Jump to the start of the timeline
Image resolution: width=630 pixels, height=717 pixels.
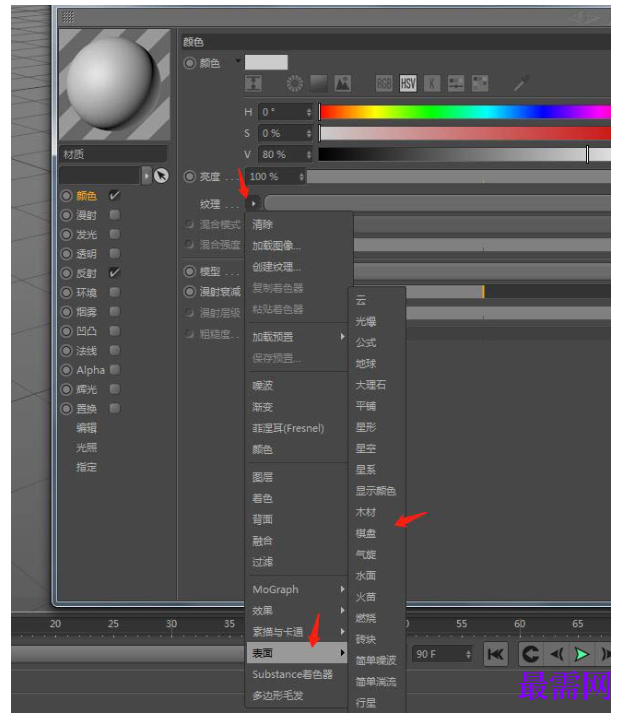pyautogui.click(x=496, y=654)
